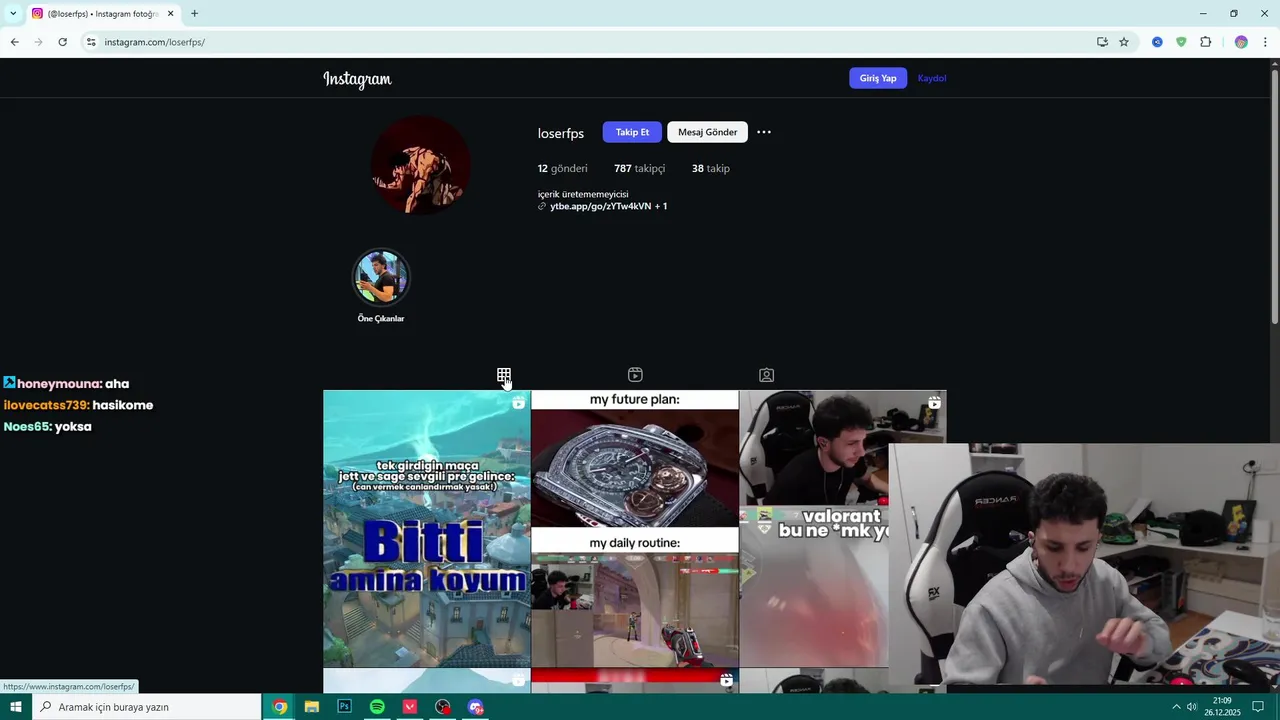Image resolution: width=1280 pixels, height=720 pixels.
Task: Go forward with the browser forward arrow
Action: pos(38,42)
